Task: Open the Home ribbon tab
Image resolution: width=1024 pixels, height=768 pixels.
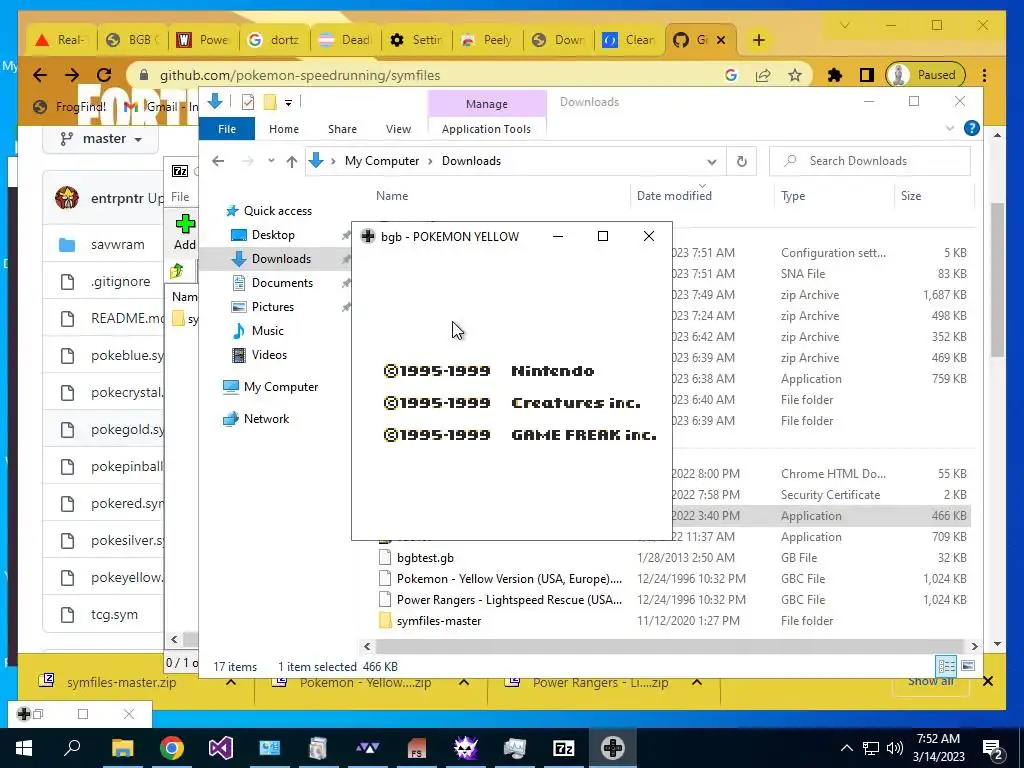Action: point(283,129)
